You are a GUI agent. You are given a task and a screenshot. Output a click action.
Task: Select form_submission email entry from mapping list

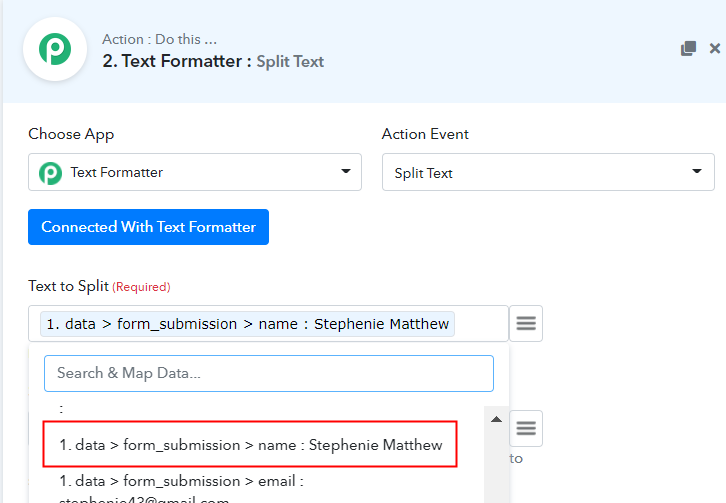pyautogui.click(x=182, y=489)
